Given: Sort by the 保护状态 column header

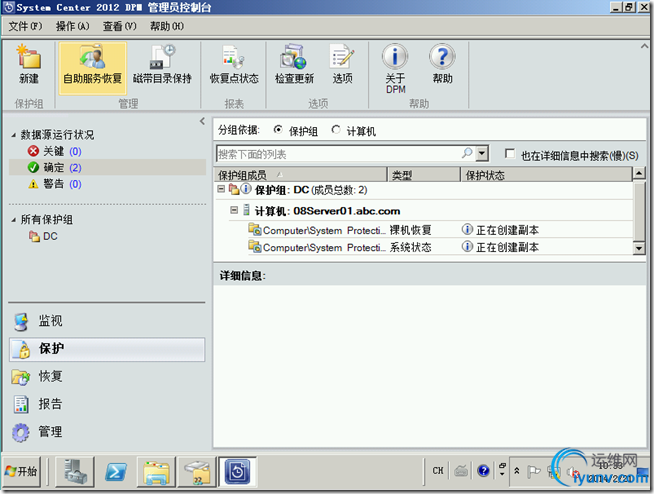Looking at the screenshot, I should click(546, 175).
